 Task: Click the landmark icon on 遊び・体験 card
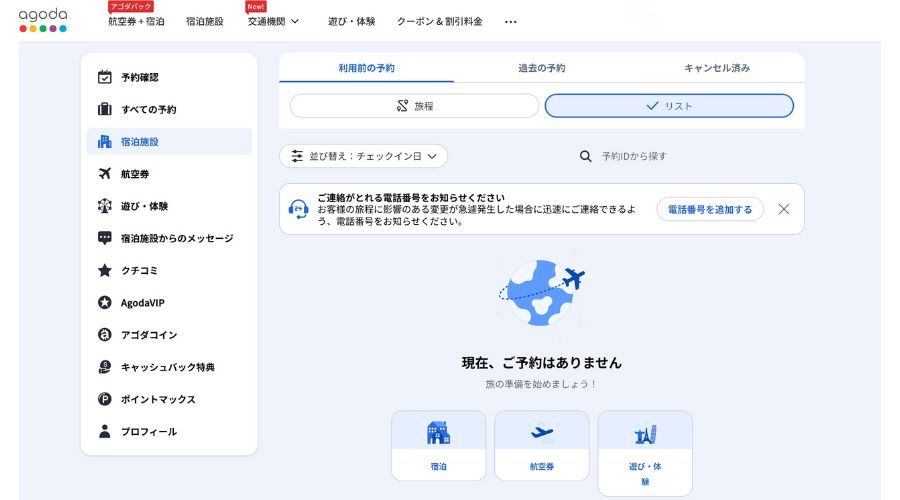pyautogui.click(x=645, y=435)
